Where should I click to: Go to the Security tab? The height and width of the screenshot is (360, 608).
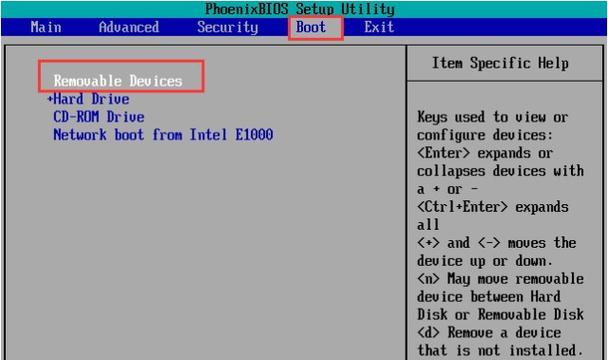pos(228,27)
